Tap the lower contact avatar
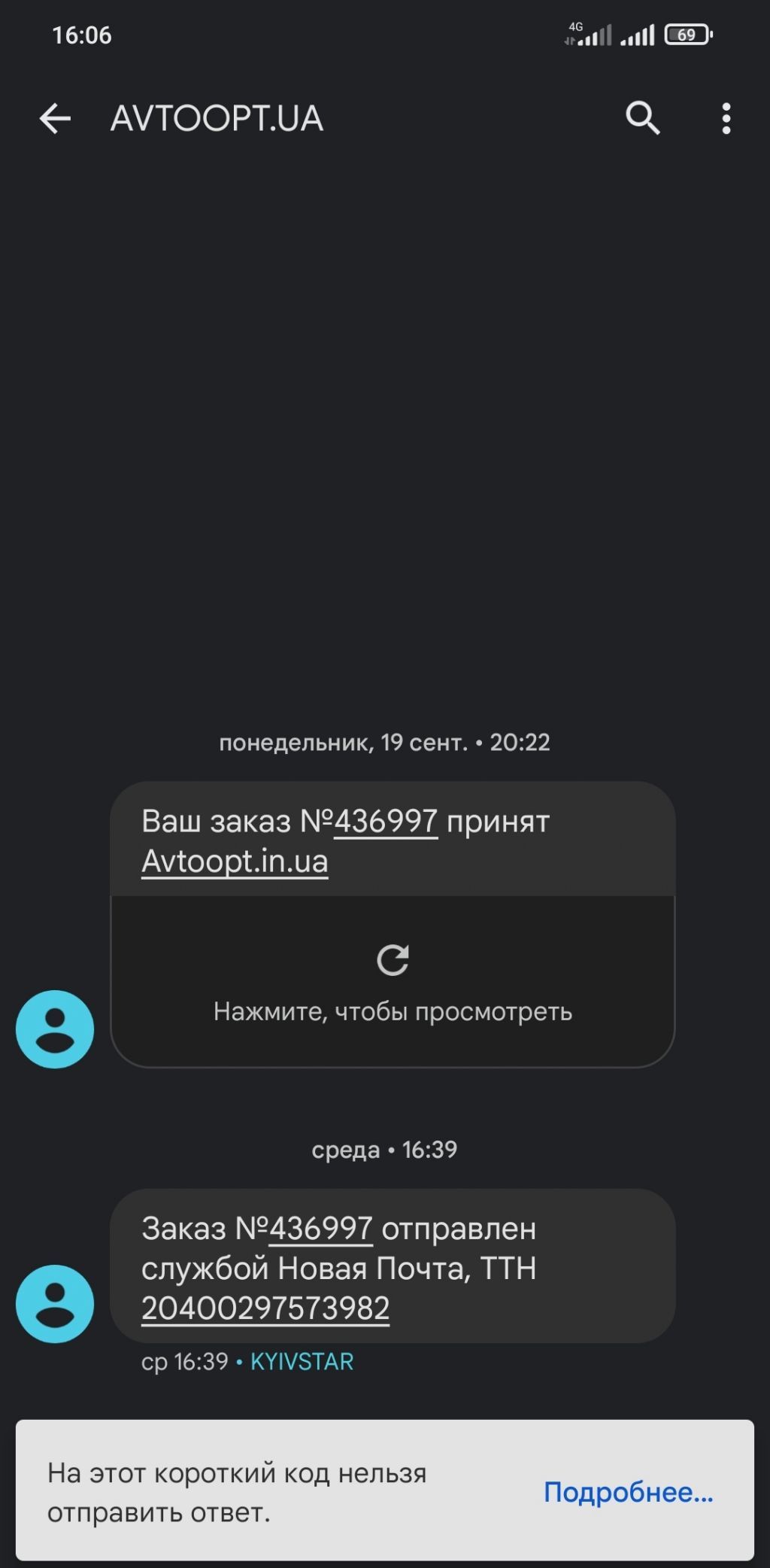The image size is (770, 1568). click(55, 1303)
